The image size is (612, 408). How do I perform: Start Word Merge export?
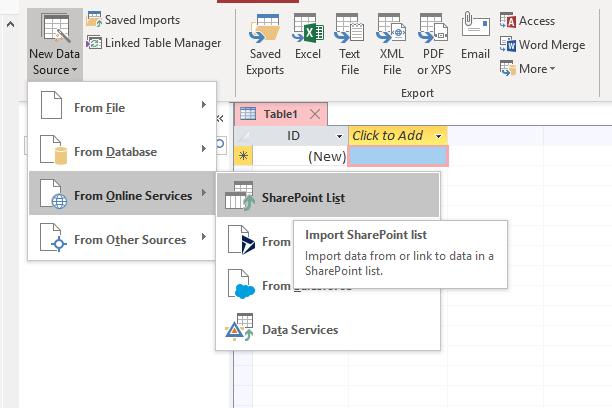[543, 45]
